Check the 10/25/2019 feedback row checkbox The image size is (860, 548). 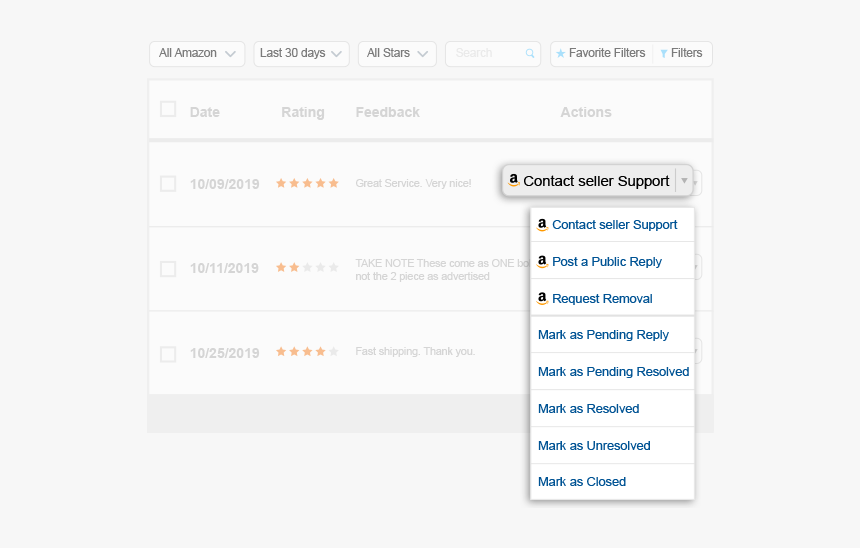click(x=168, y=354)
